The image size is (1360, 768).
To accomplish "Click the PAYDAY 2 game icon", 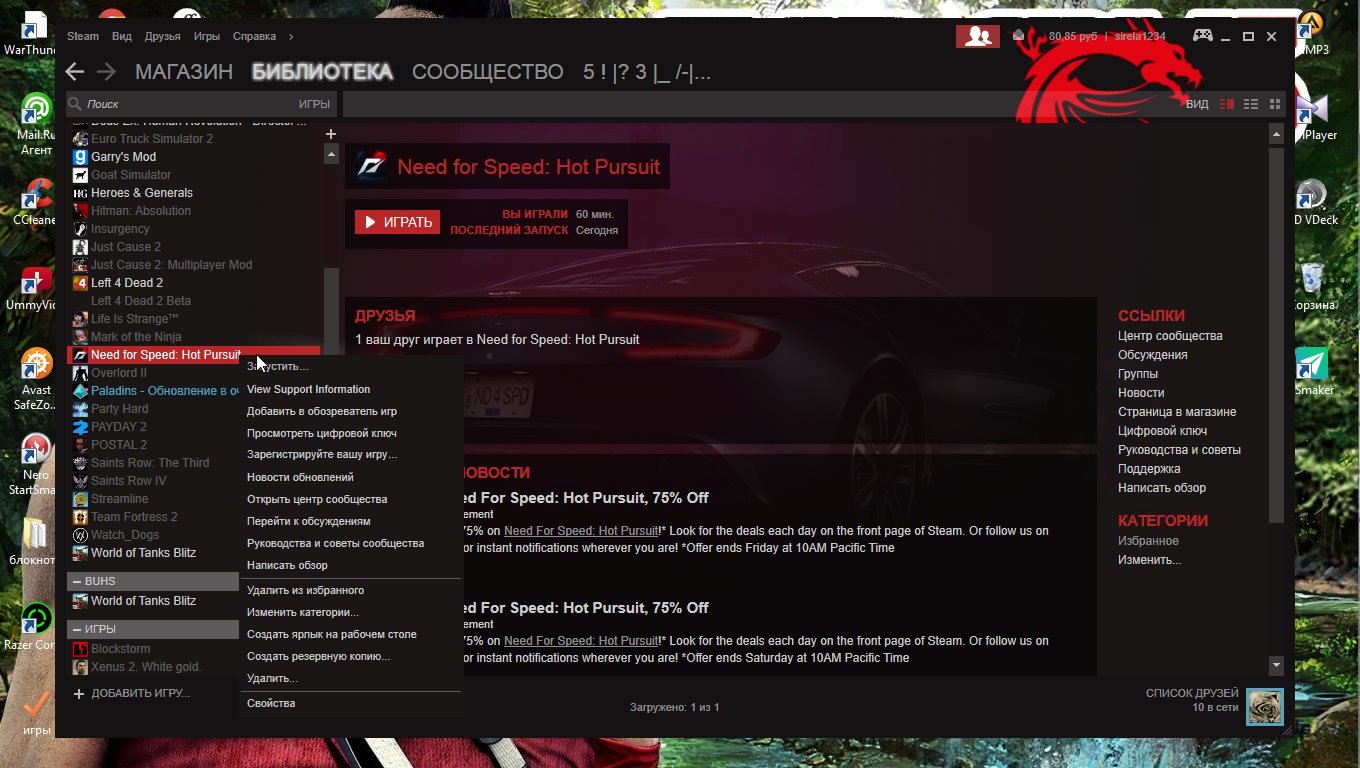I will pyautogui.click(x=81, y=427).
